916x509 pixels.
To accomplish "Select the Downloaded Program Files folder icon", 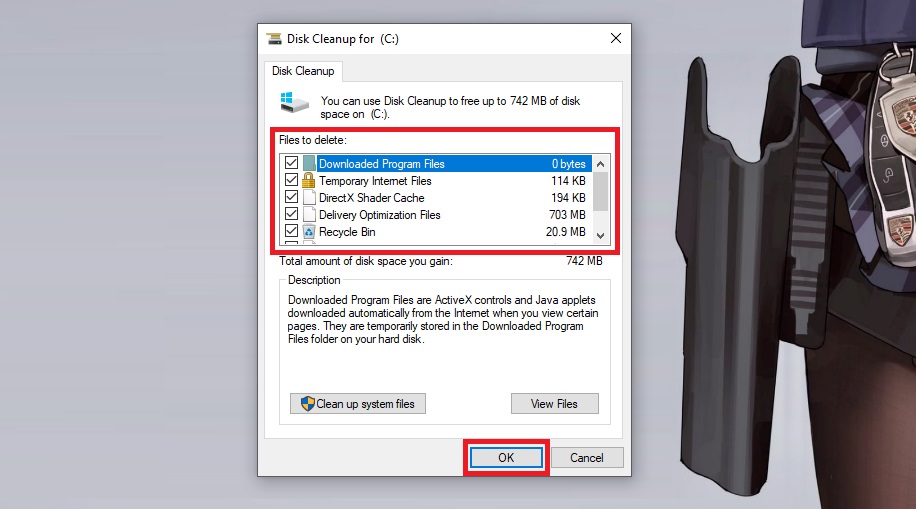I will click(x=310, y=164).
